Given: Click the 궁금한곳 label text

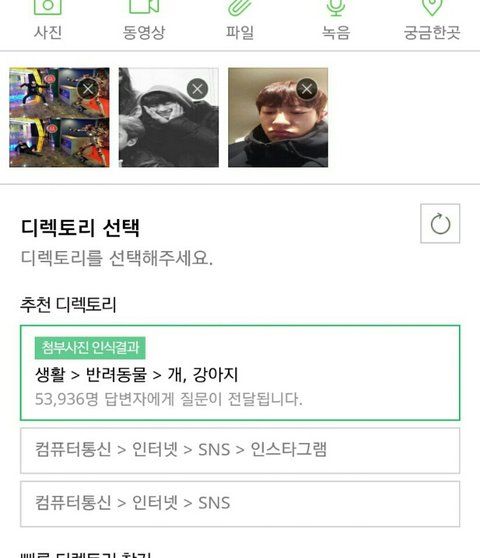Looking at the screenshot, I should coord(432,33).
